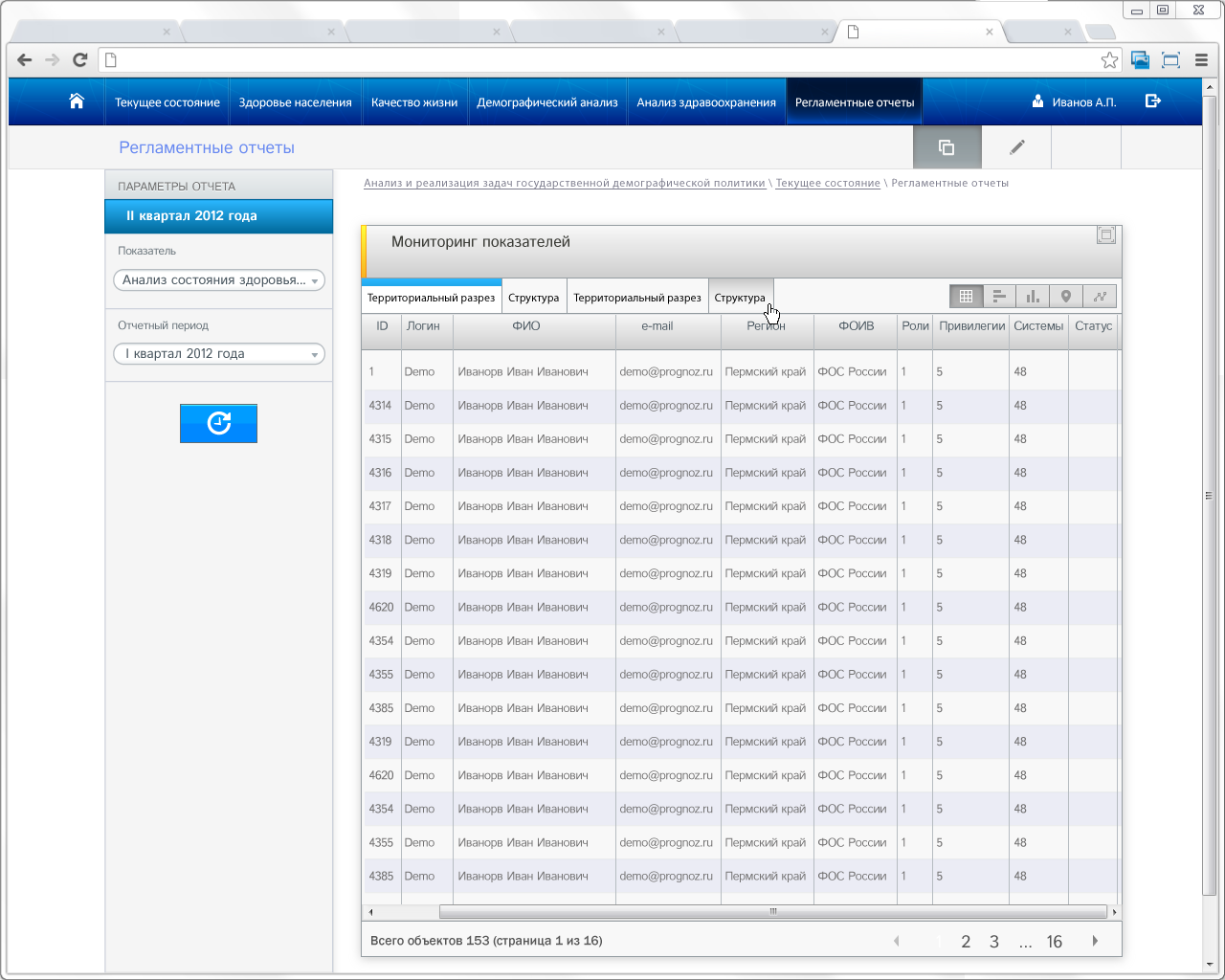Switch to table grid view
The height and width of the screenshot is (980, 1225).
(966, 297)
